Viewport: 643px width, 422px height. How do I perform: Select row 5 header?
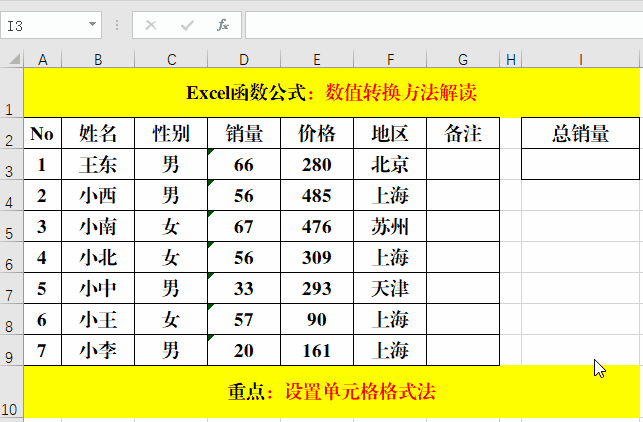(x=12, y=226)
